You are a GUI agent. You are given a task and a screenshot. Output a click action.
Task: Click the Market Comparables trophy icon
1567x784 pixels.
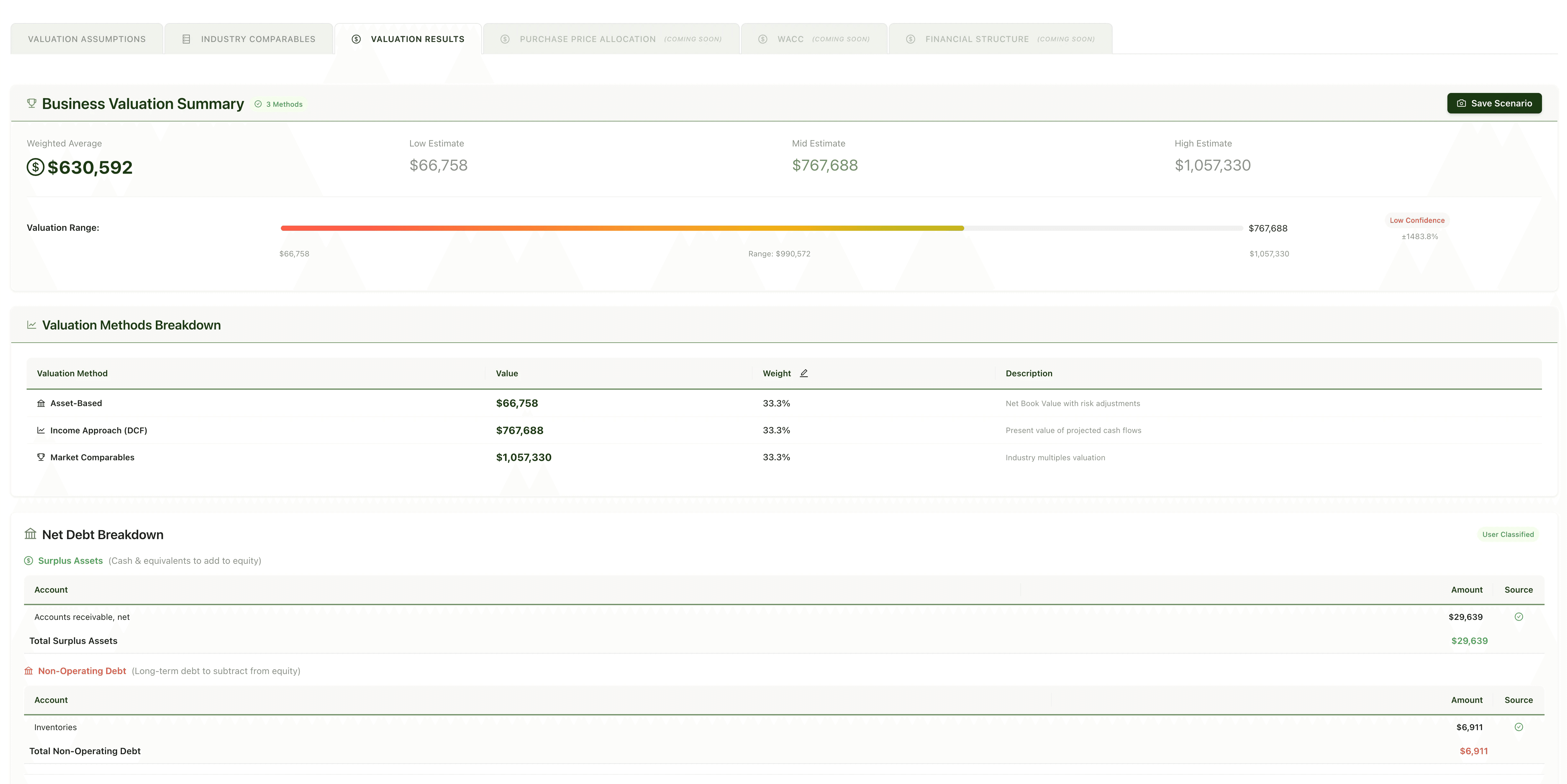41,457
